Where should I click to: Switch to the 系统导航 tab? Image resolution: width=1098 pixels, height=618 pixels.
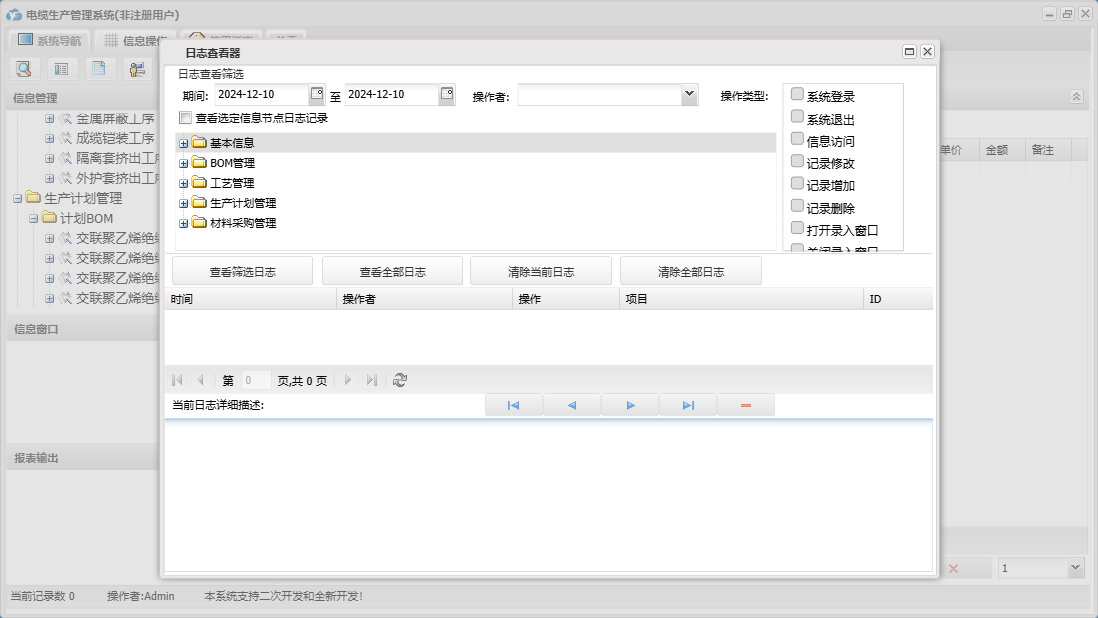[50, 41]
